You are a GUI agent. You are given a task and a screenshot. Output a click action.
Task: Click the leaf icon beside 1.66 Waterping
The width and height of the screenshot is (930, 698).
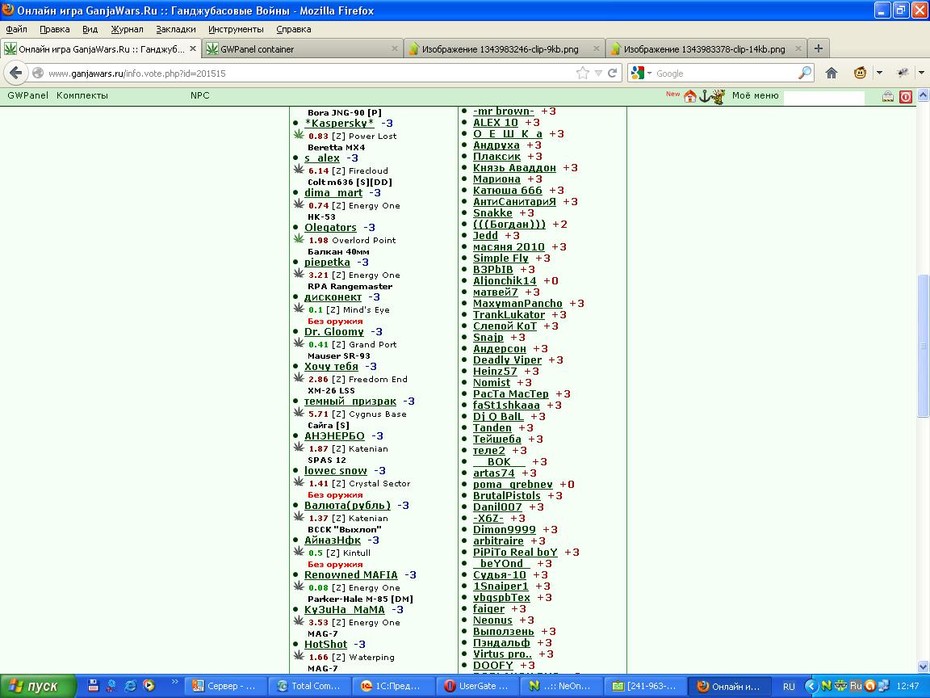[x=299, y=656]
